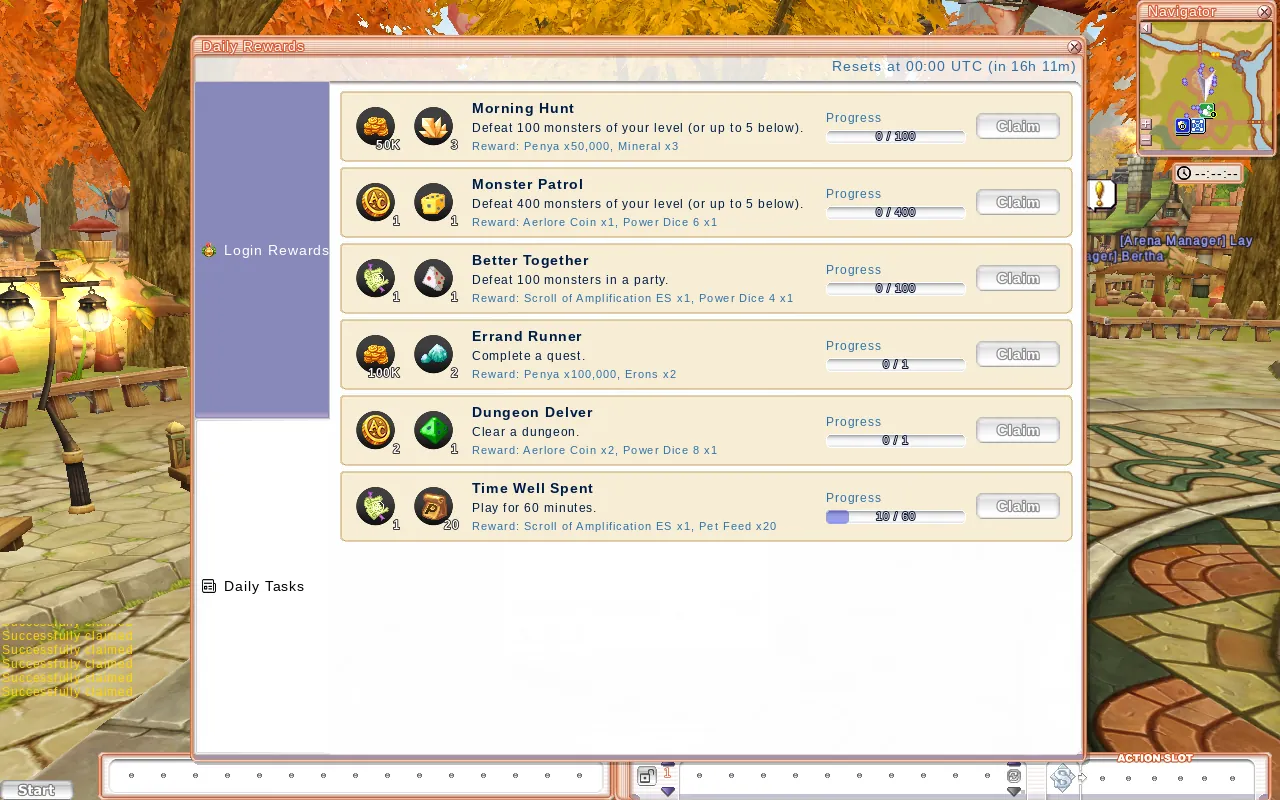Open the Daily Tasks tab
Image resolution: width=1280 pixels, height=800 pixels.
[263, 586]
